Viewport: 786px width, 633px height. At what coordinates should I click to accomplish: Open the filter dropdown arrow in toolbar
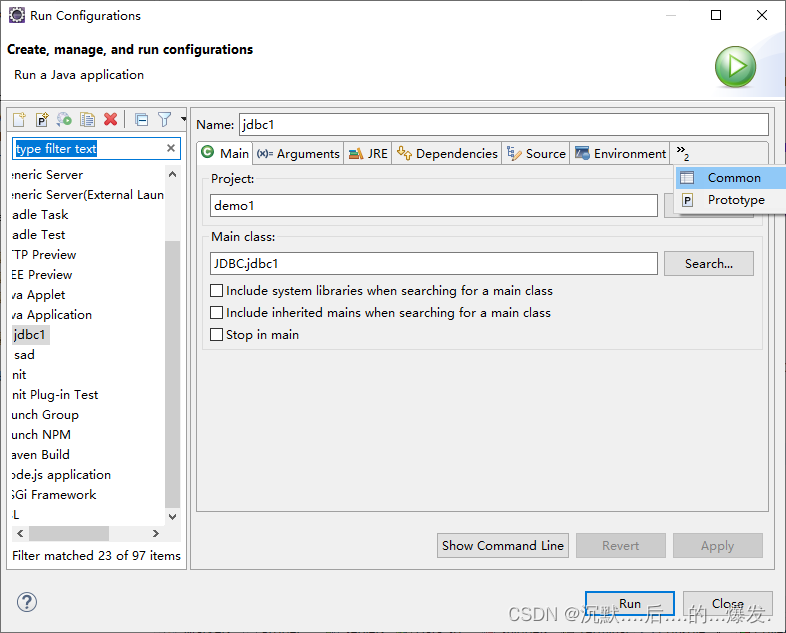pos(183,119)
